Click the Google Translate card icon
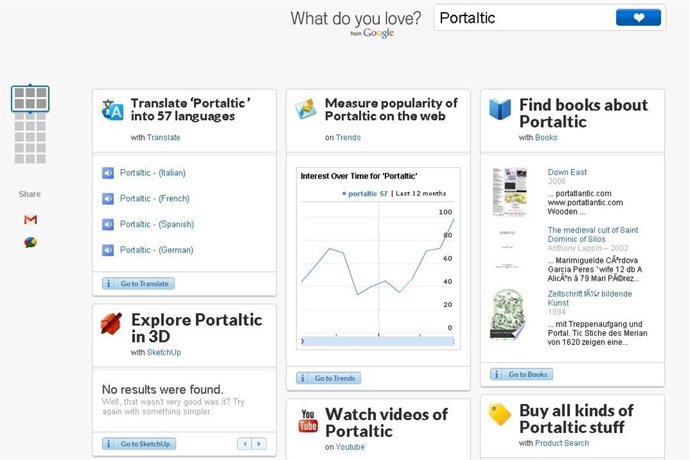Viewport: 690px width, 460px height. pyautogui.click(x=112, y=109)
